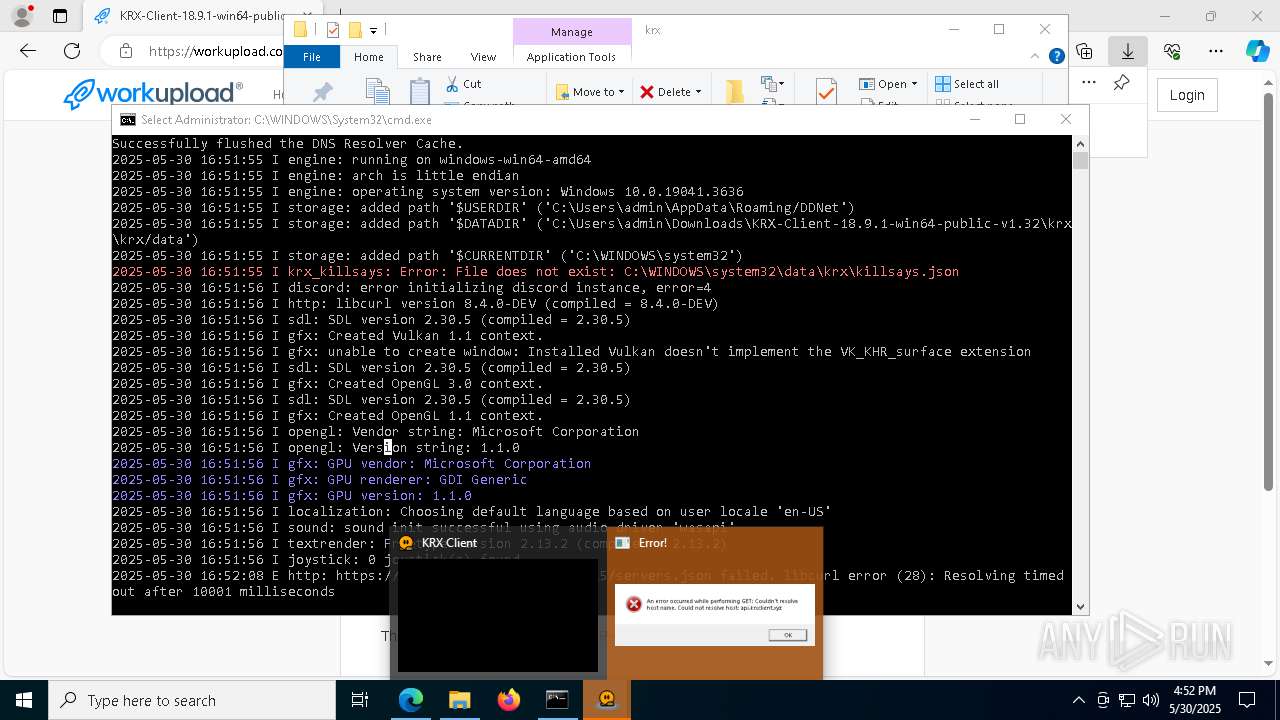Click Type here to search box
This screenshot has height=720, width=1280.
192,700
